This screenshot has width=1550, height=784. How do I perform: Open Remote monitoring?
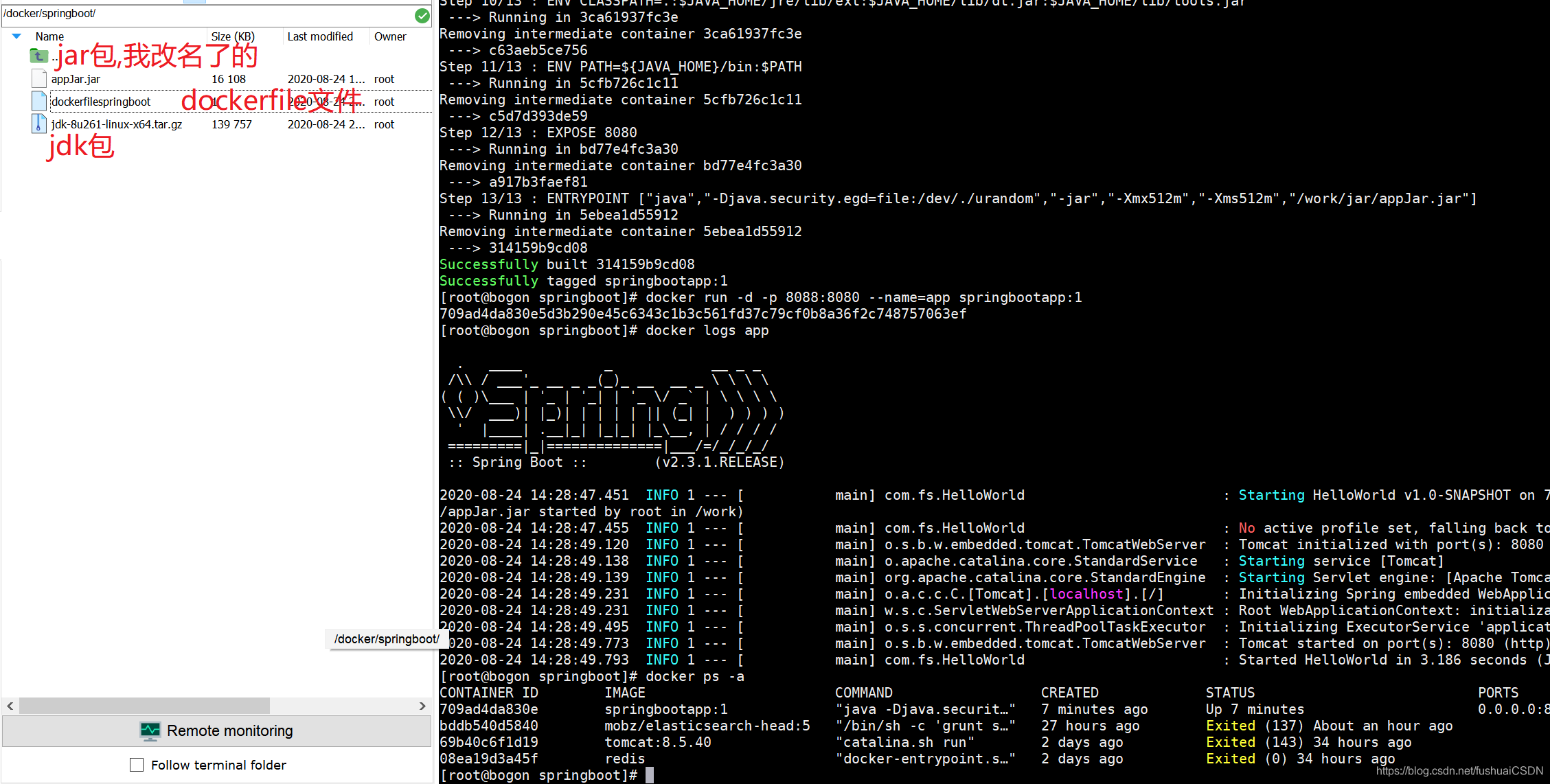(x=229, y=730)
